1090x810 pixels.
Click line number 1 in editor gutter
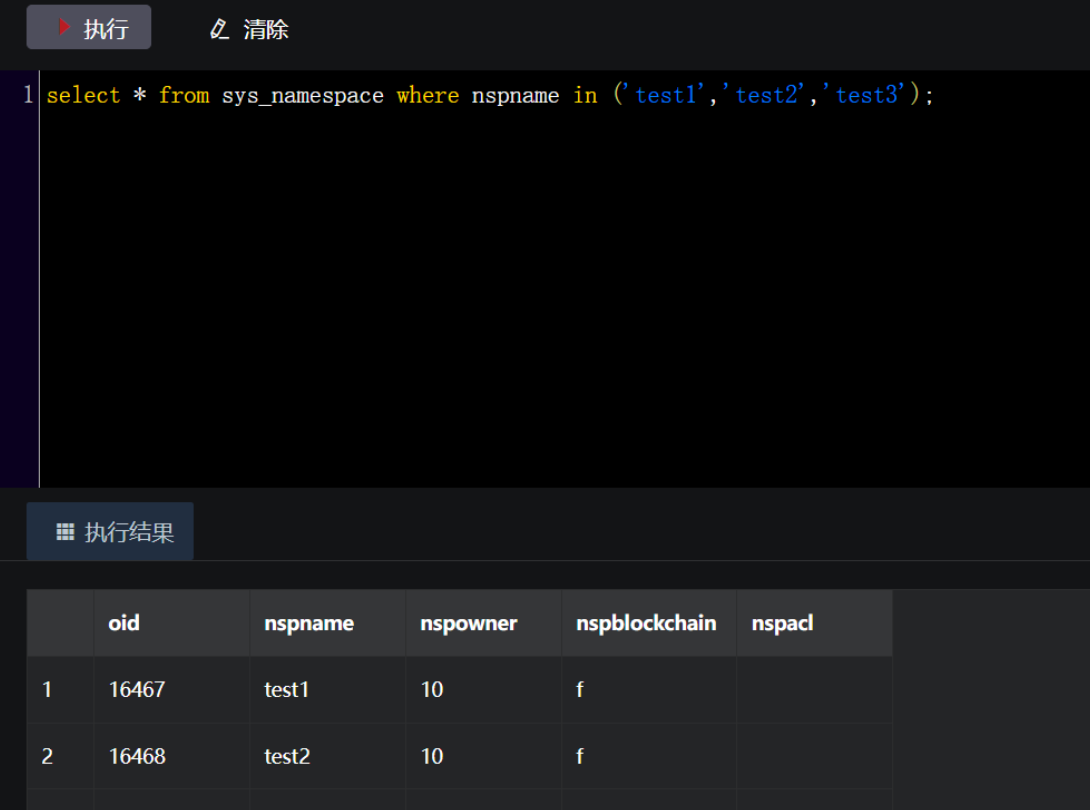tap(27, 96)
